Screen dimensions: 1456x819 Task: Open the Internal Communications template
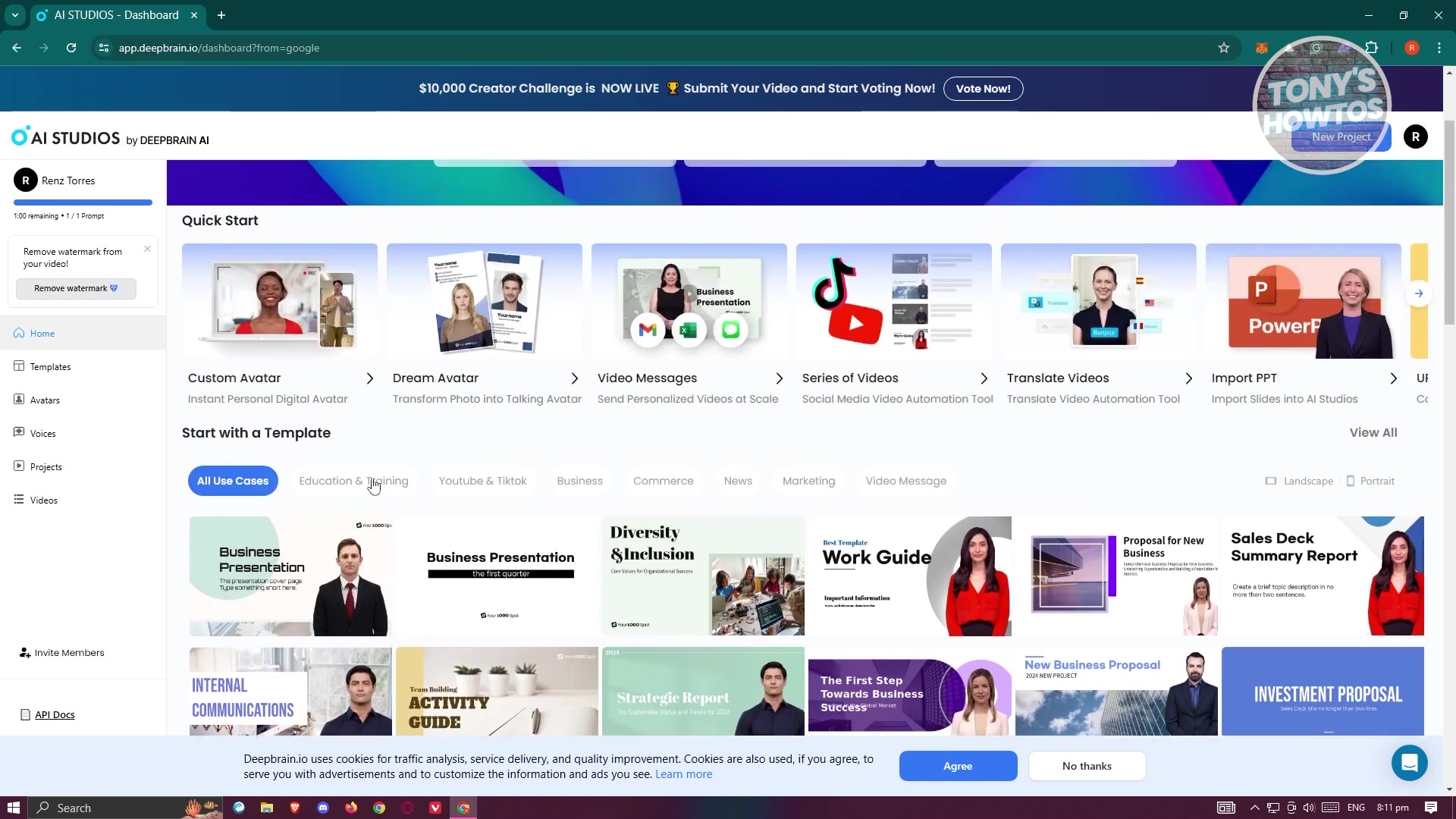tap(290, 691)
